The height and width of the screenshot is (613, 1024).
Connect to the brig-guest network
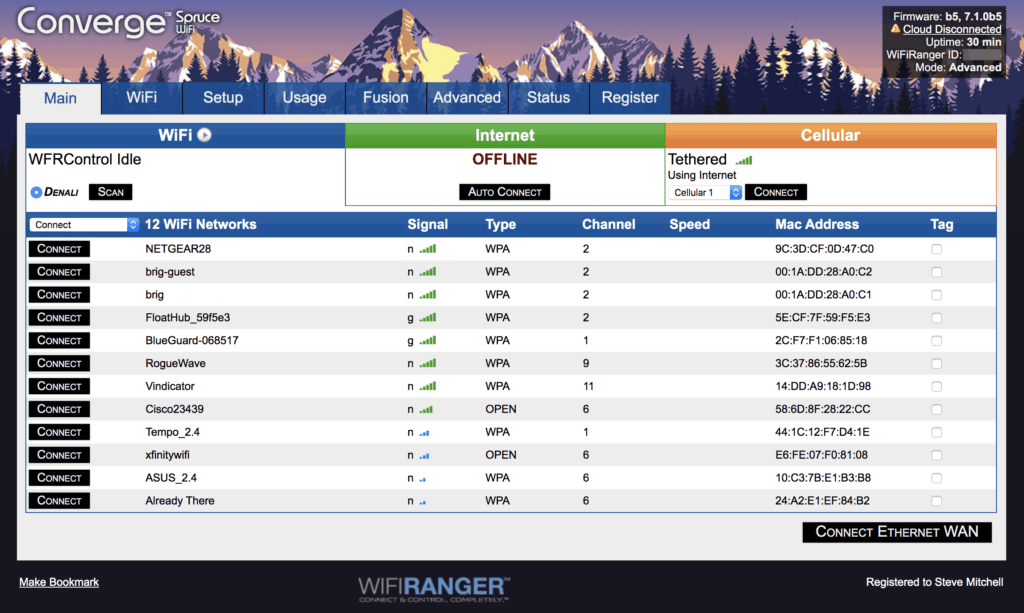click(x=59, y=272)
